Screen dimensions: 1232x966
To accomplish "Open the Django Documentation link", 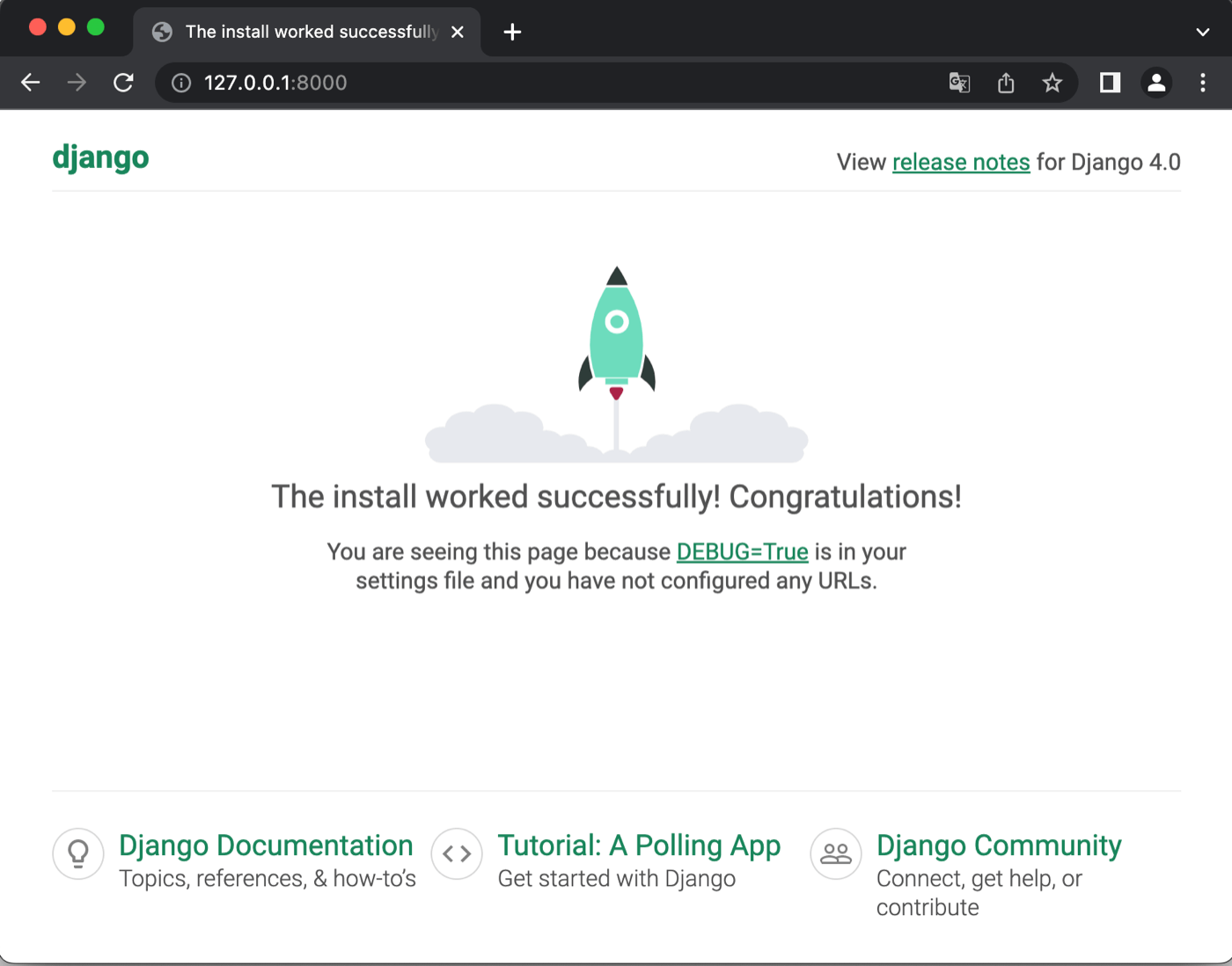I will 266,845.
